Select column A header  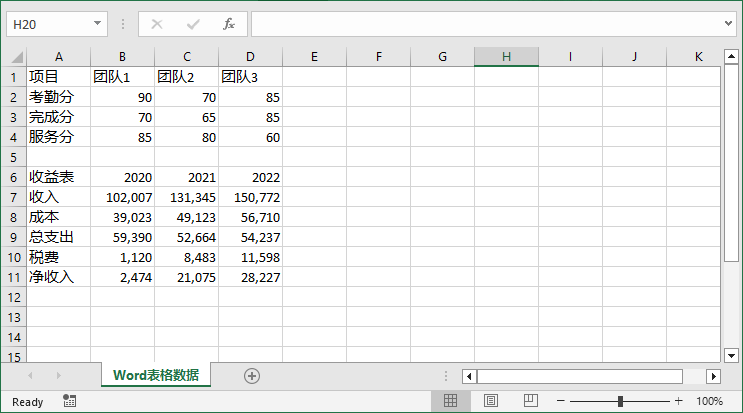58,57
